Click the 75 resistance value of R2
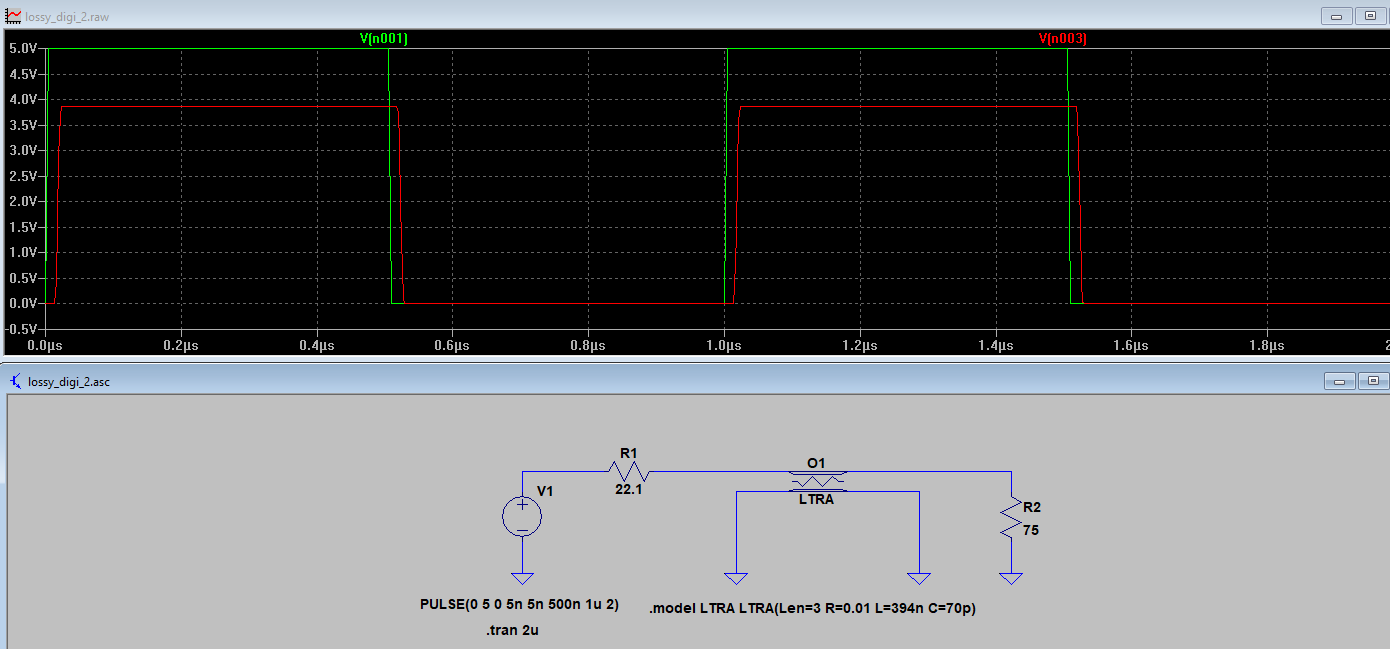The image size is (1390, 649). coord(1032,531)
